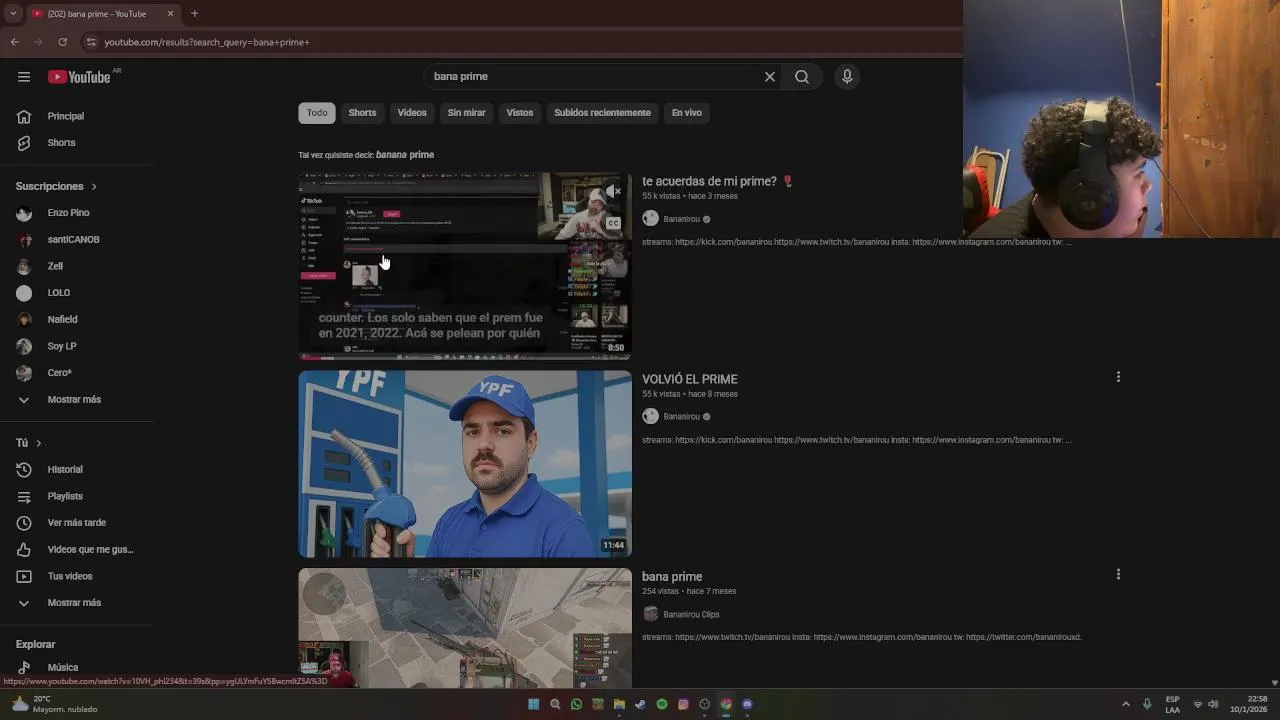
Task: Open Bananirou channel under first video
Action: coord(681,219)
